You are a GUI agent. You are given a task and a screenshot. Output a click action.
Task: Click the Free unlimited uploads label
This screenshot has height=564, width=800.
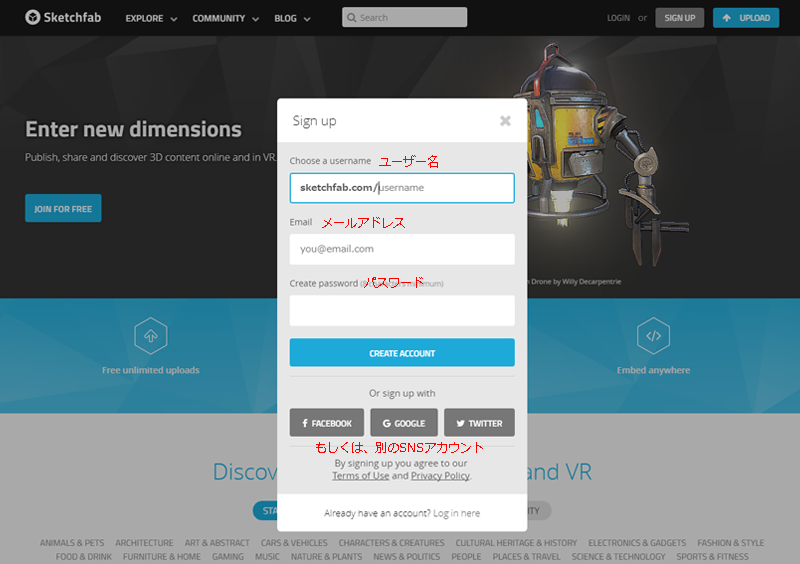click(x=151, y=370)
